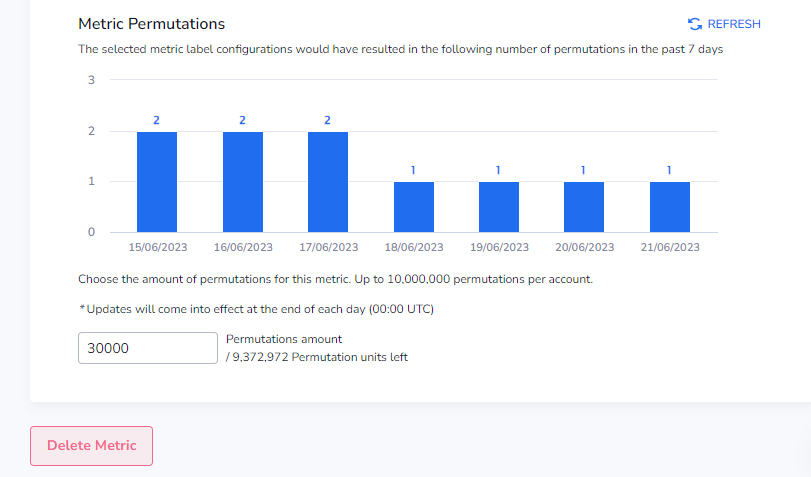Screen dimensions: 811x477
Task: Click the Delete Metric button
Action: 92,446
